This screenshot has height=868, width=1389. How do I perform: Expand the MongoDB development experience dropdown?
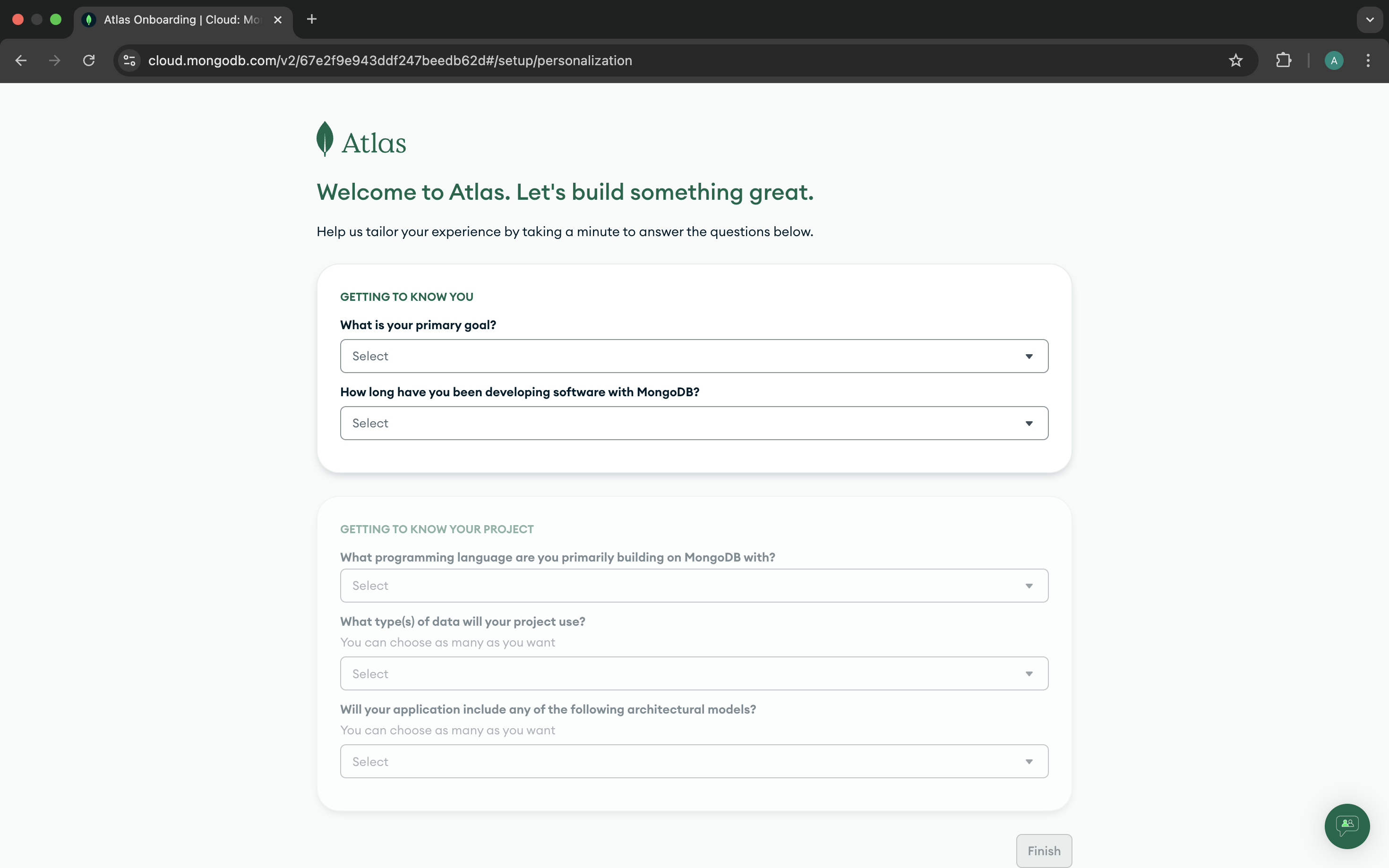(x=694, y=423)
